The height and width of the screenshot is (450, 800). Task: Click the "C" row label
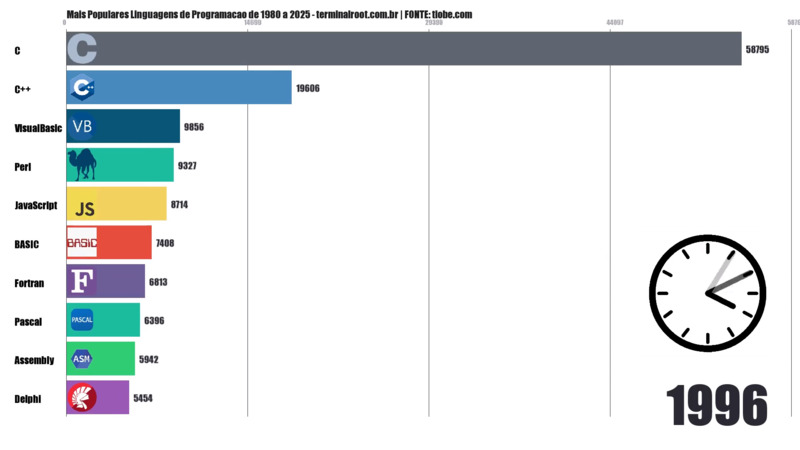pyautogui.click(x=17, y=51)
